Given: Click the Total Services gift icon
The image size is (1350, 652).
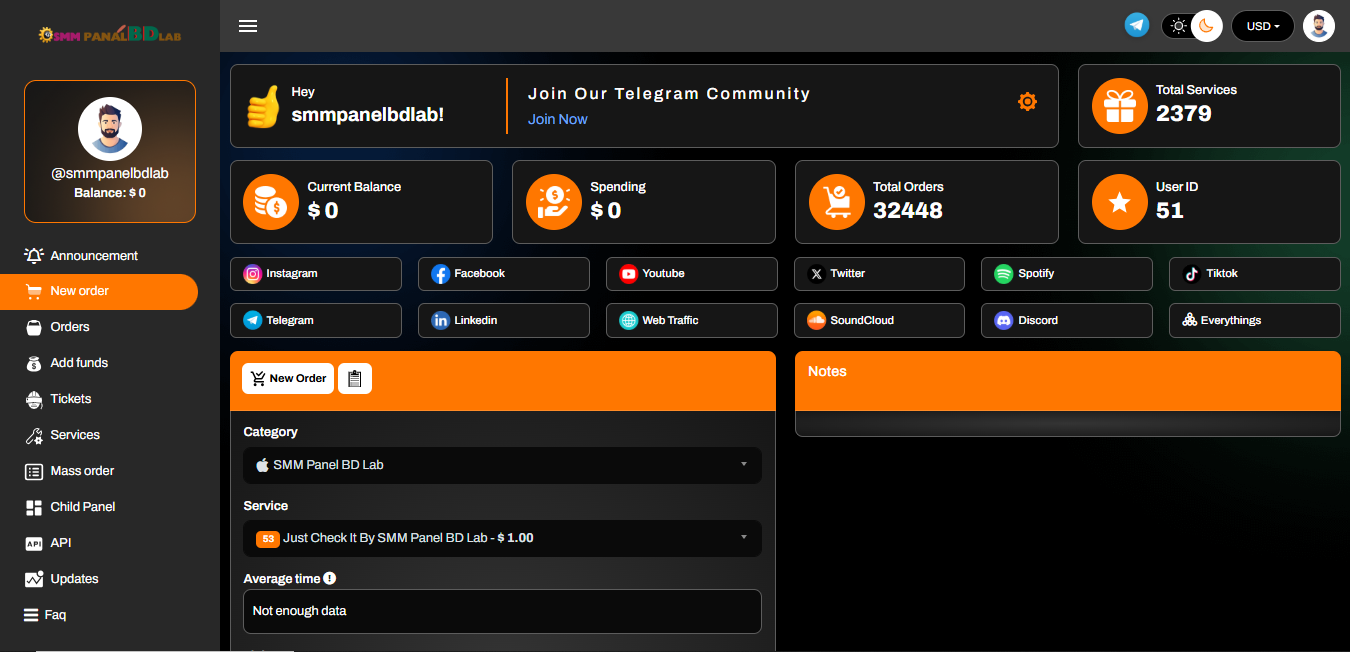Looking at the screenshot, I should point(1119,106).
